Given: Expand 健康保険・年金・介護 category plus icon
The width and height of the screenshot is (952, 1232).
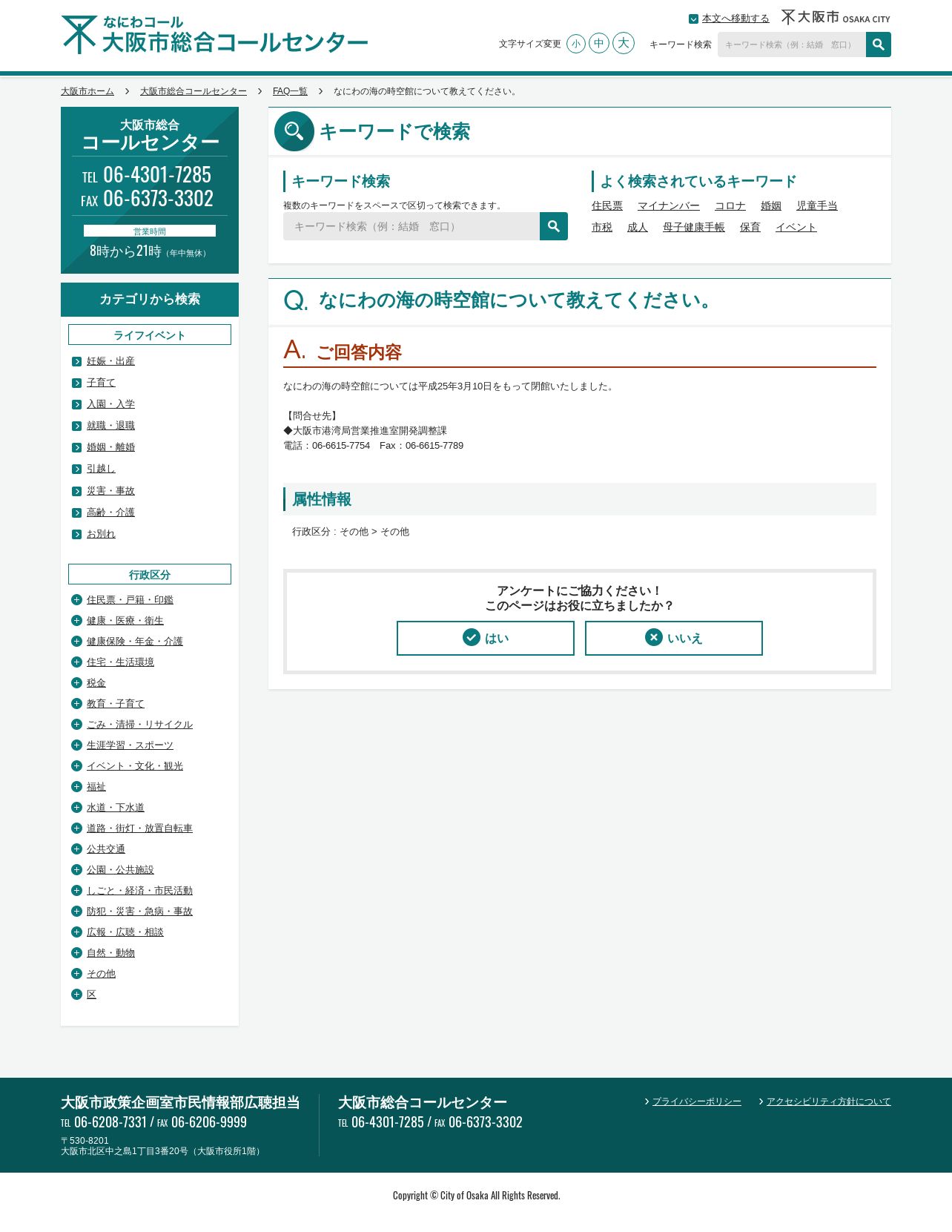Looking at the screenshot, I should [76, 641].
